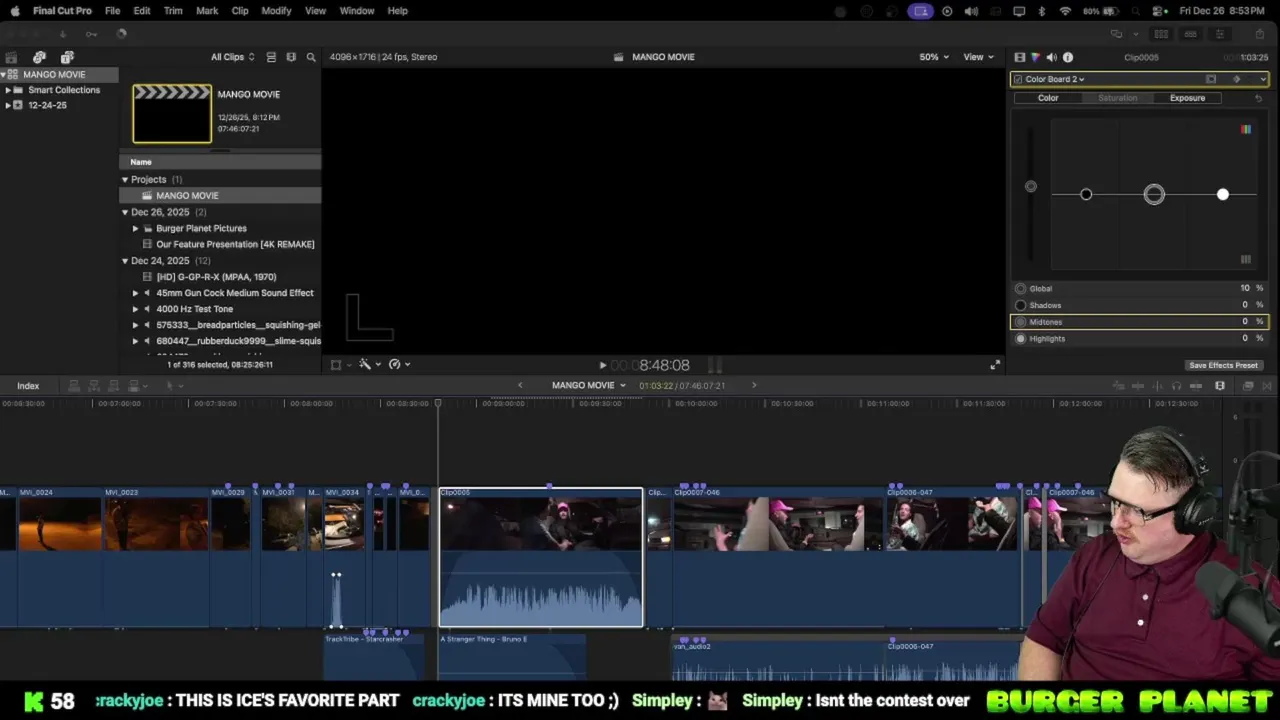Expand the Smart Collections folder

pyautogui.click(x=8, y=90)
